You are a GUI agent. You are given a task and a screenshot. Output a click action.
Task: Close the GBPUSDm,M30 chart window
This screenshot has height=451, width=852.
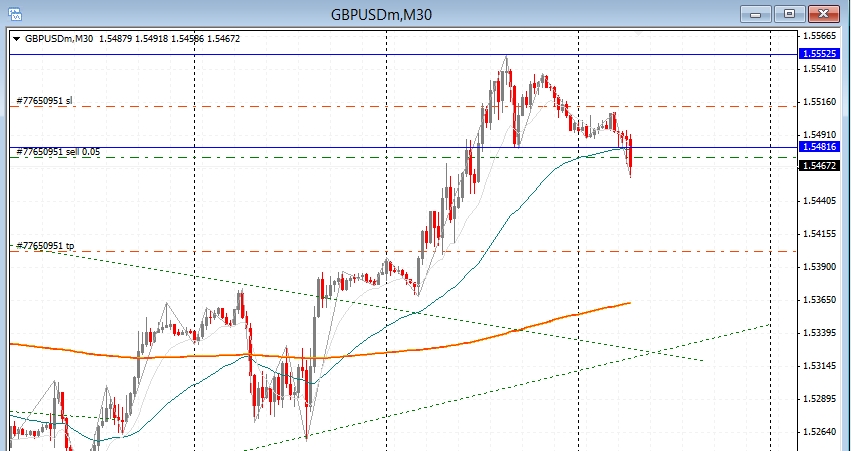[x=824, y=14]
